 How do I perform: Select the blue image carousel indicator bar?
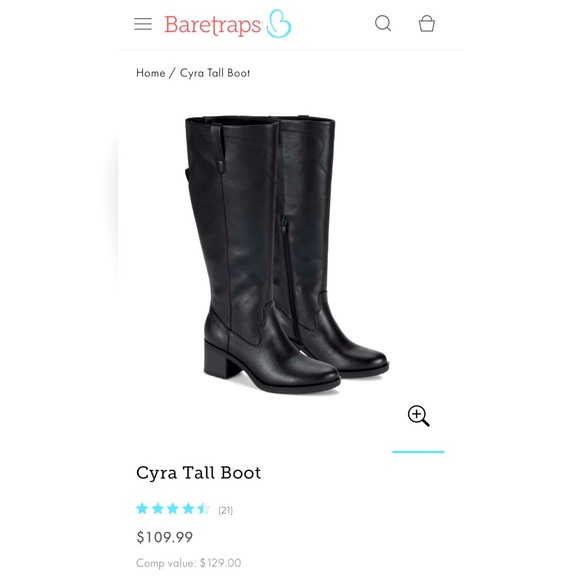(x=418, y=452)
